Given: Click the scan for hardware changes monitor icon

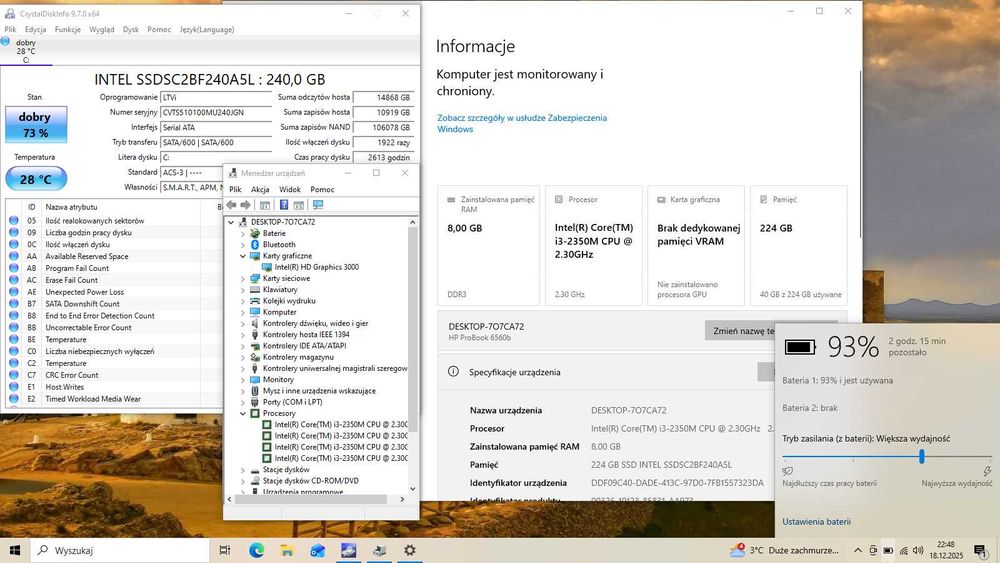Looking at the screenshot, I should (x=318, y=205).
